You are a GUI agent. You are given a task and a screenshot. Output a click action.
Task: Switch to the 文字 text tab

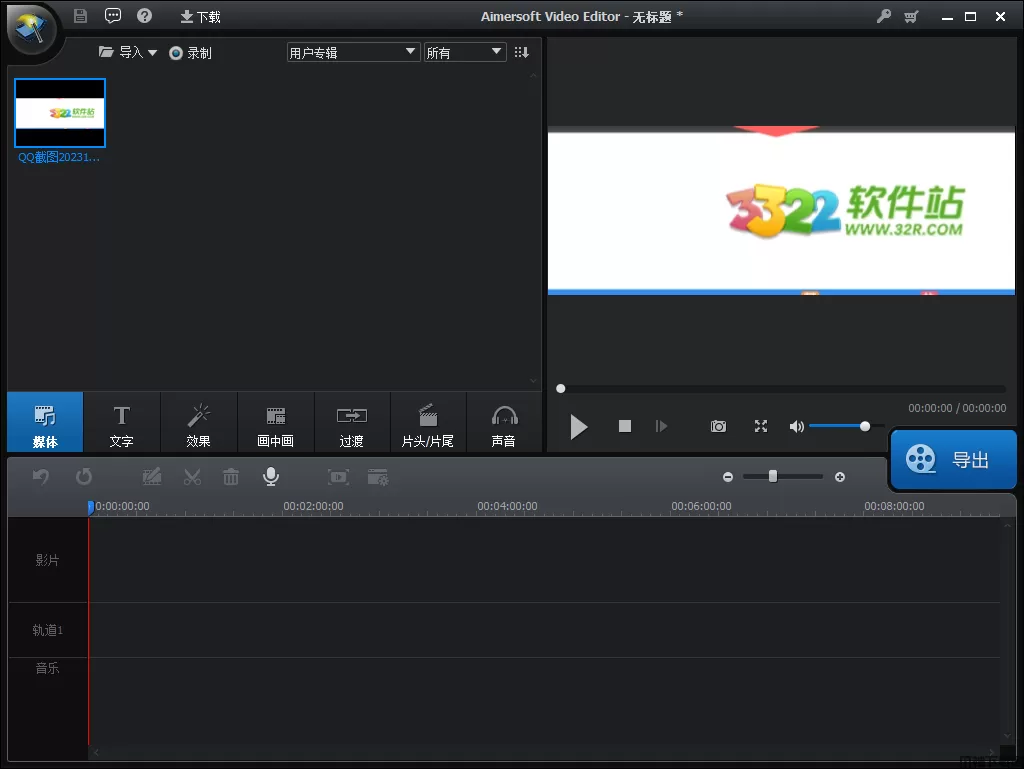click(x=121, y=424)
